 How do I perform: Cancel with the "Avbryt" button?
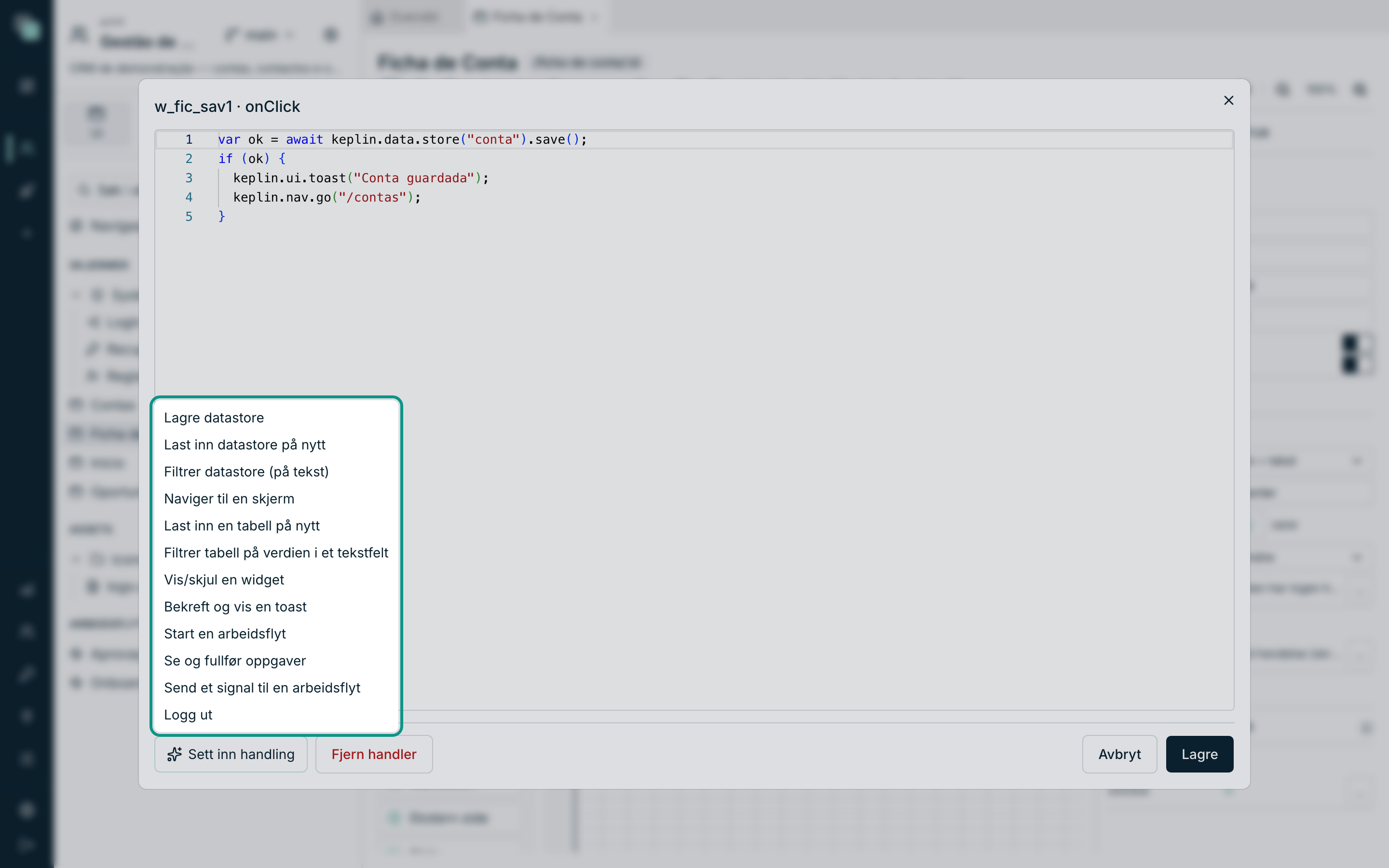pyautogui.click(x=1119, y=754)
